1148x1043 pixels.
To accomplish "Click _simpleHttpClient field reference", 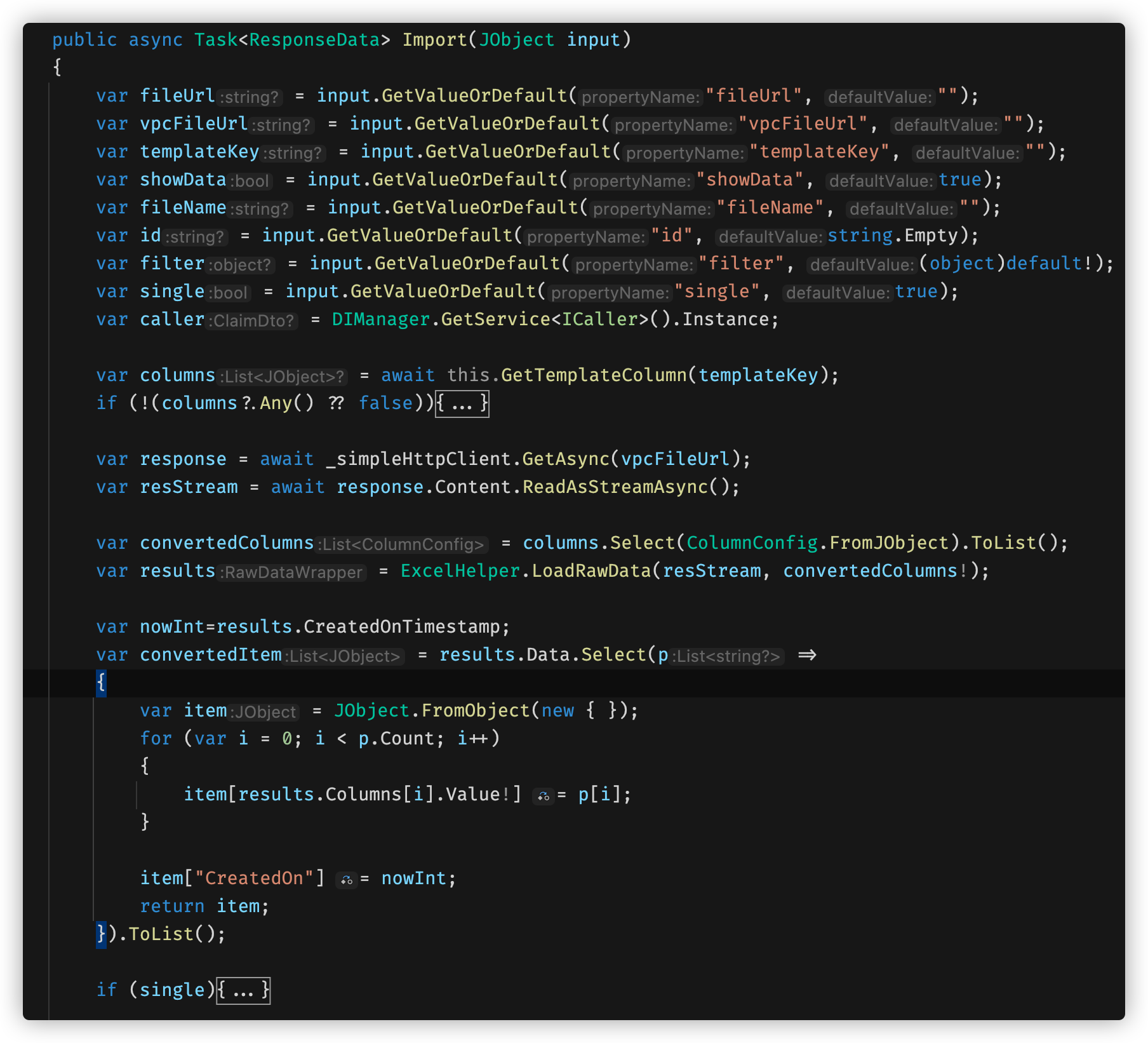I will point(418,459).
